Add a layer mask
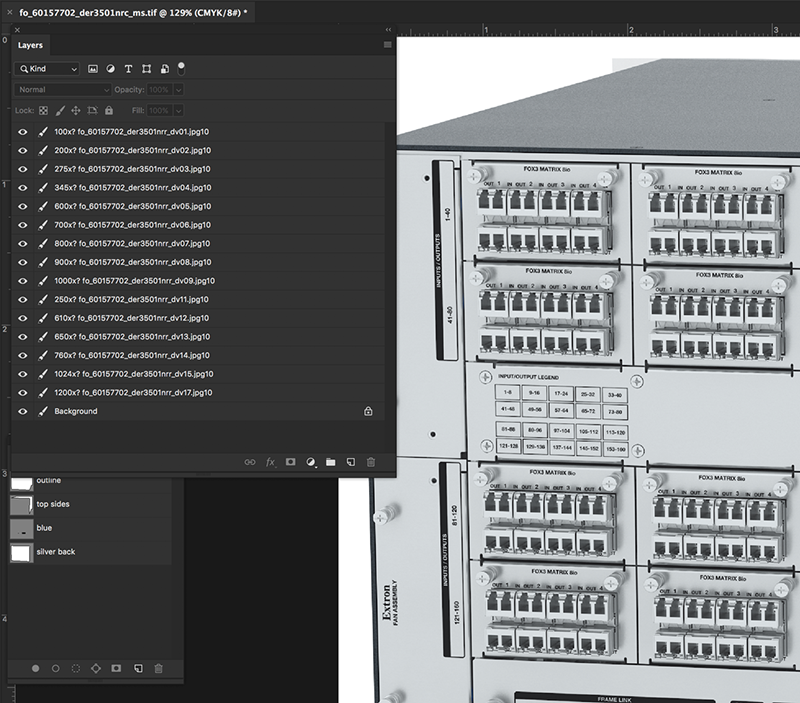The image size is (800, 703). (290, 462)
